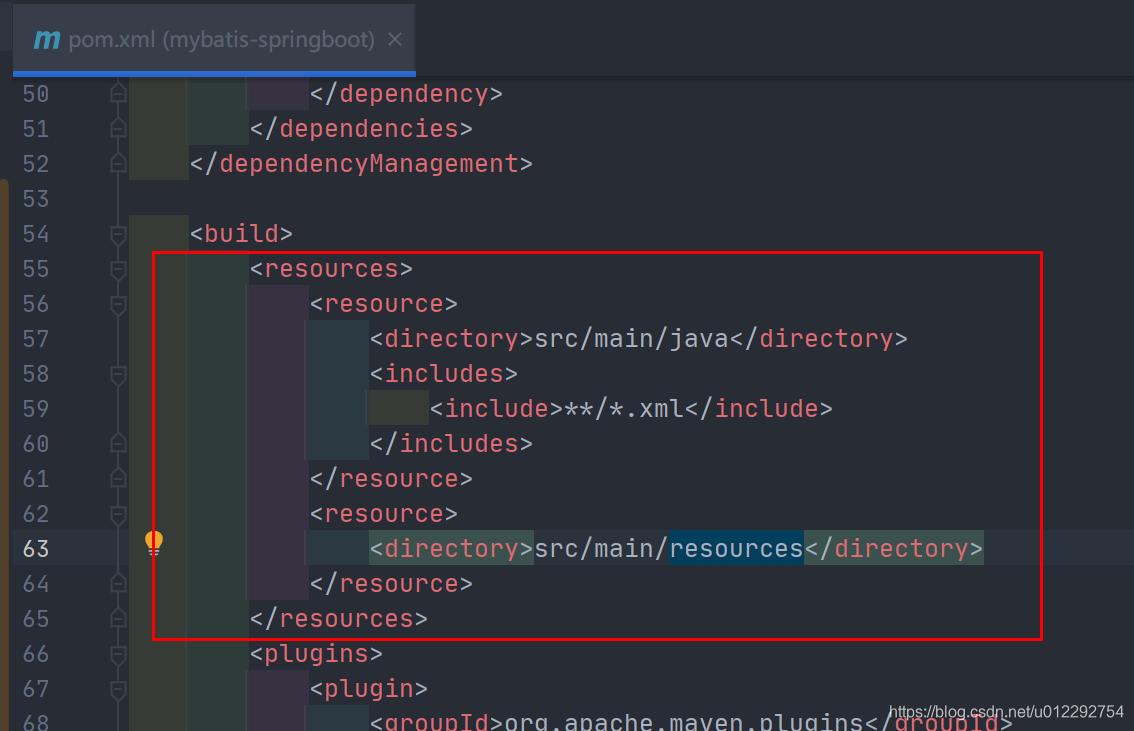Viewport: 1134px width, 731px height.
Task: Select the pom.xml (mybatis-springboot) tab
Action: click(214, 40)
